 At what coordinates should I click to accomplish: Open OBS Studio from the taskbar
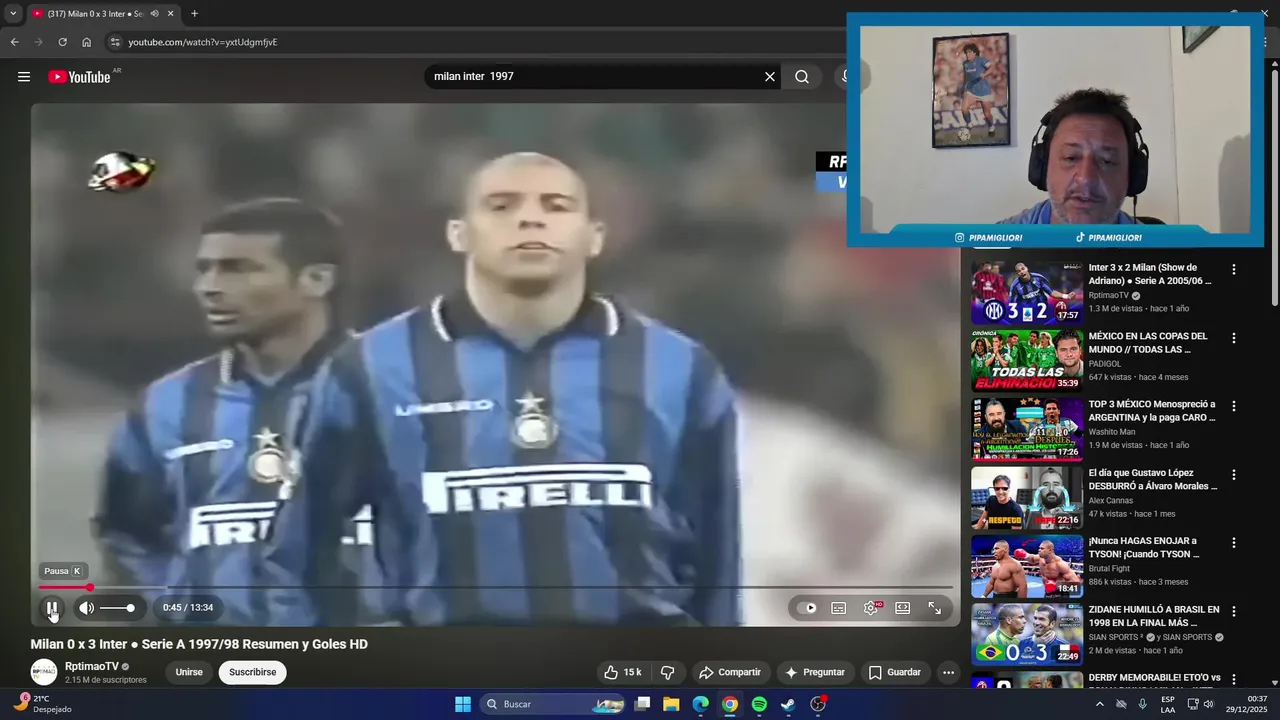[818, 704]
